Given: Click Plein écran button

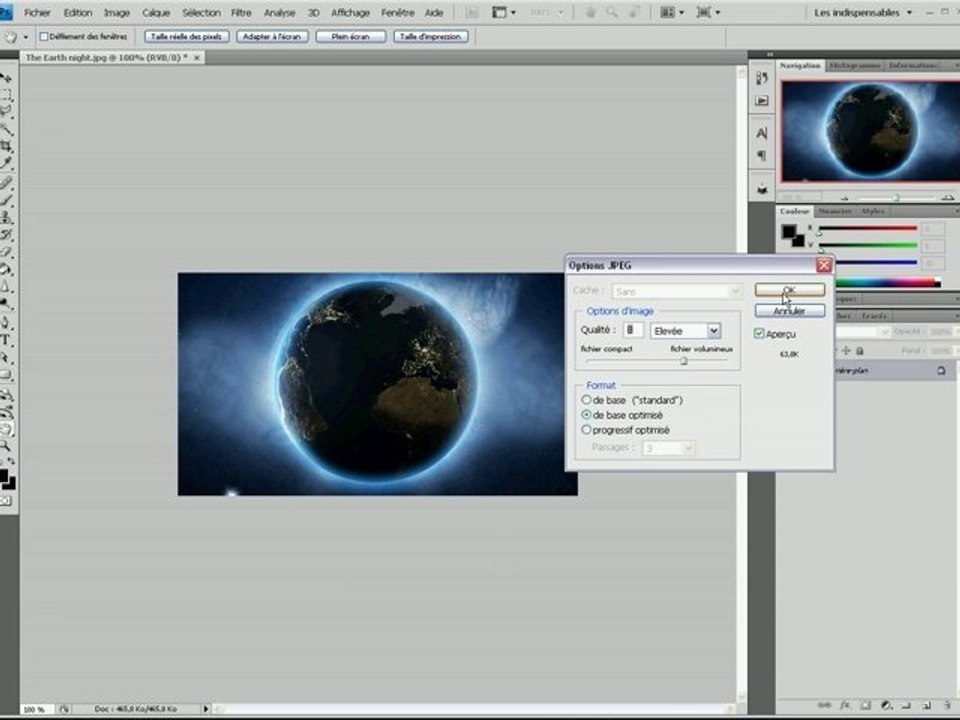Looking at the screenshot, I should coord(350,37).
